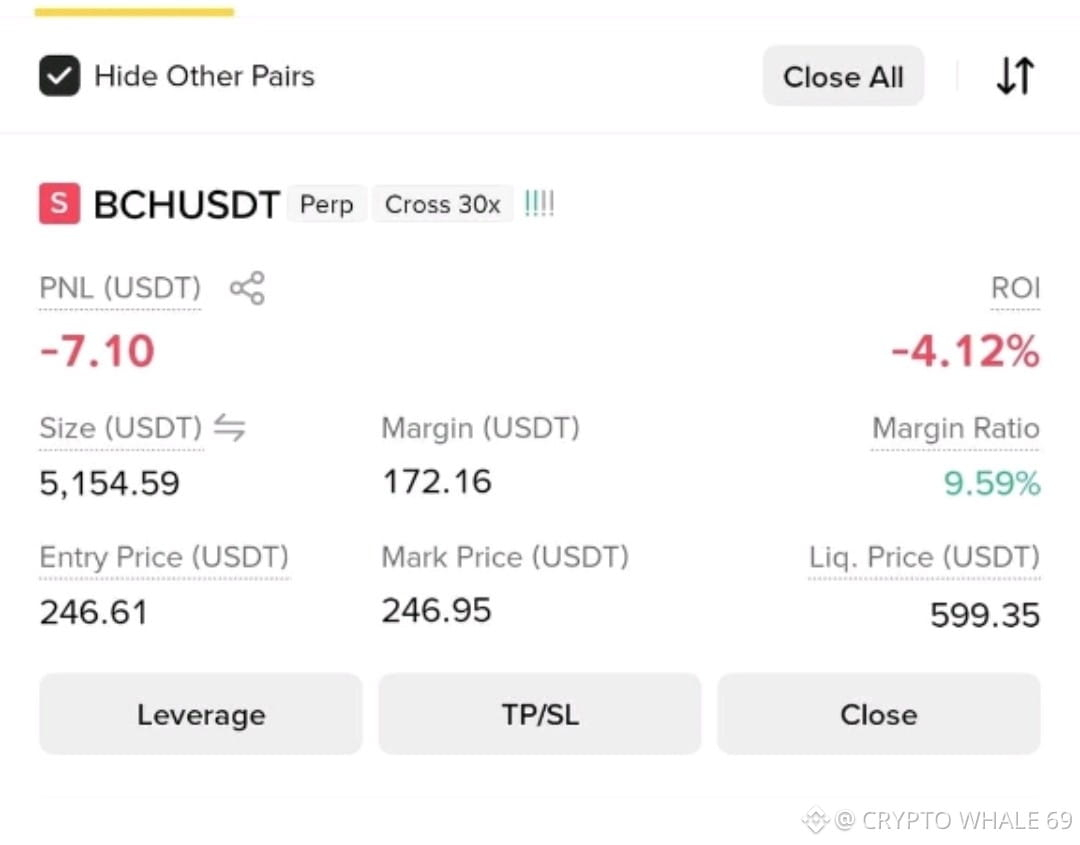Click the Leverage button
1080x845 pixels.
point(200,714)
